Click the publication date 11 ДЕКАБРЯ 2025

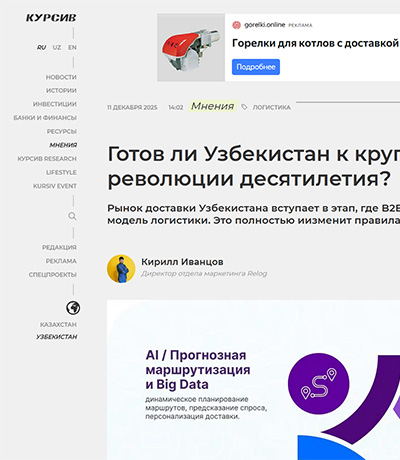point(132,107)
